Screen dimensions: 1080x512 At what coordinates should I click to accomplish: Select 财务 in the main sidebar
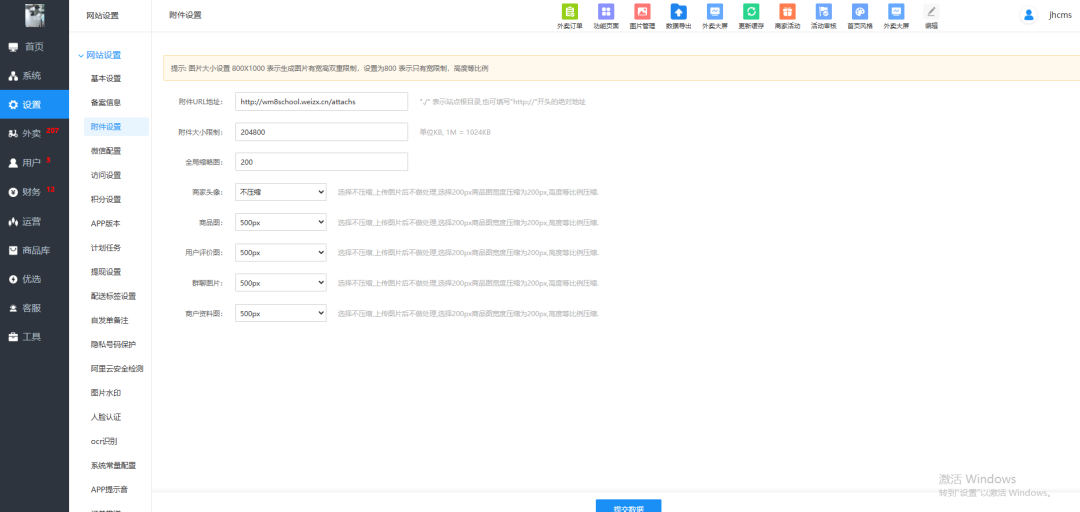pos(32,192)
